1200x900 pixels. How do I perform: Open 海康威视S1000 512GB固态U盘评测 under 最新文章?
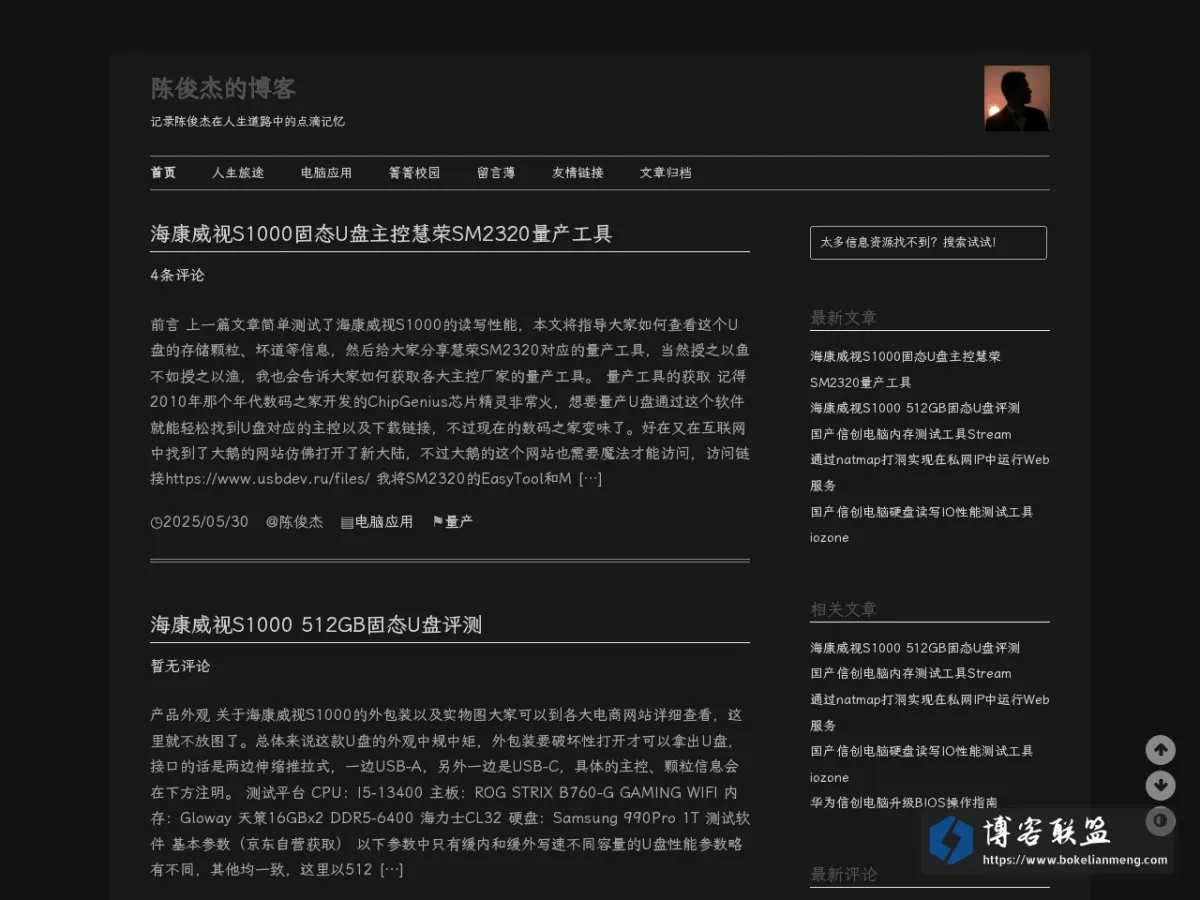pyautogui.click(x=915, y=408)
